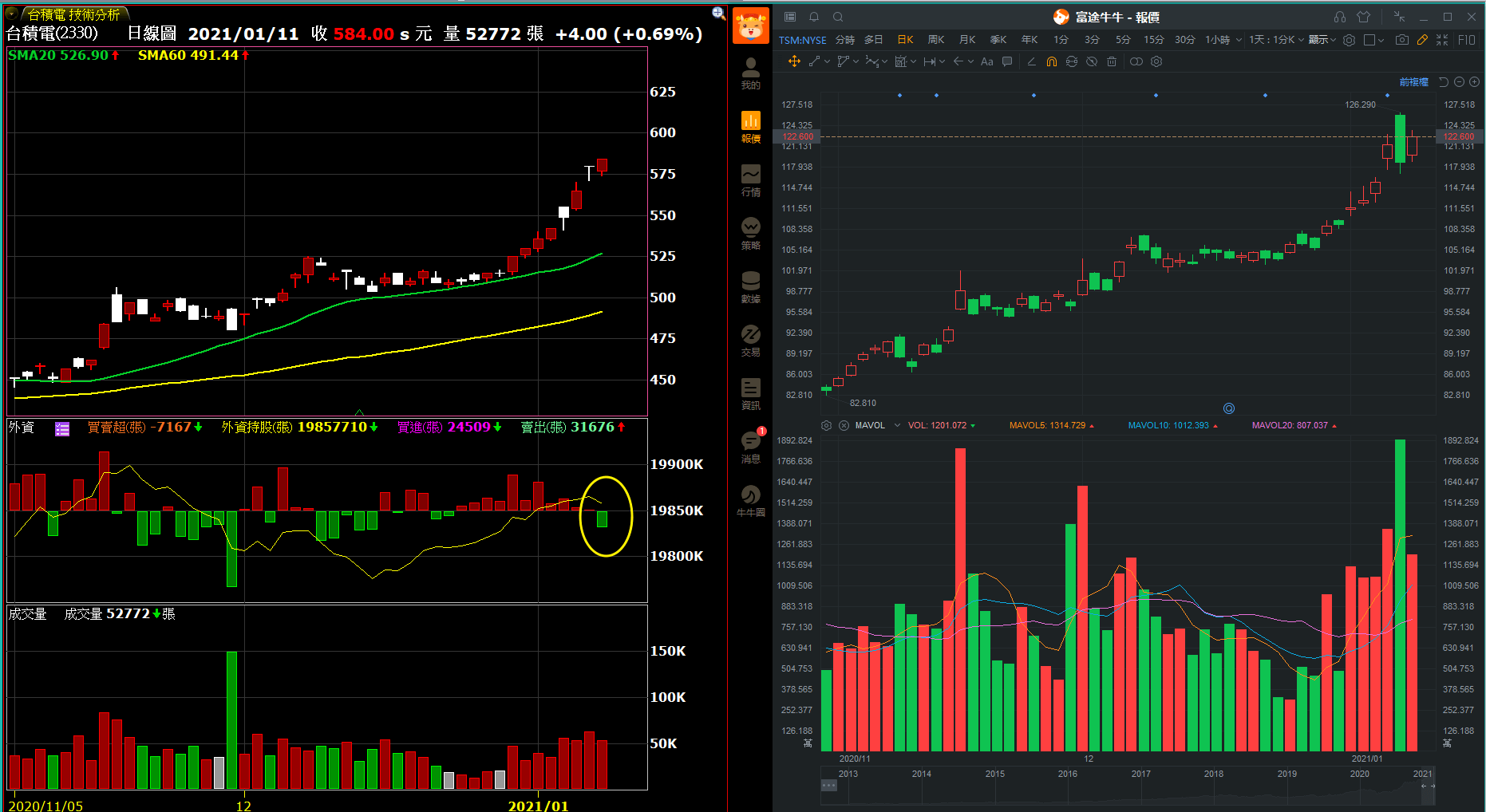
Task: Open customer service headset icon
Action: (x=1340, y=17)
